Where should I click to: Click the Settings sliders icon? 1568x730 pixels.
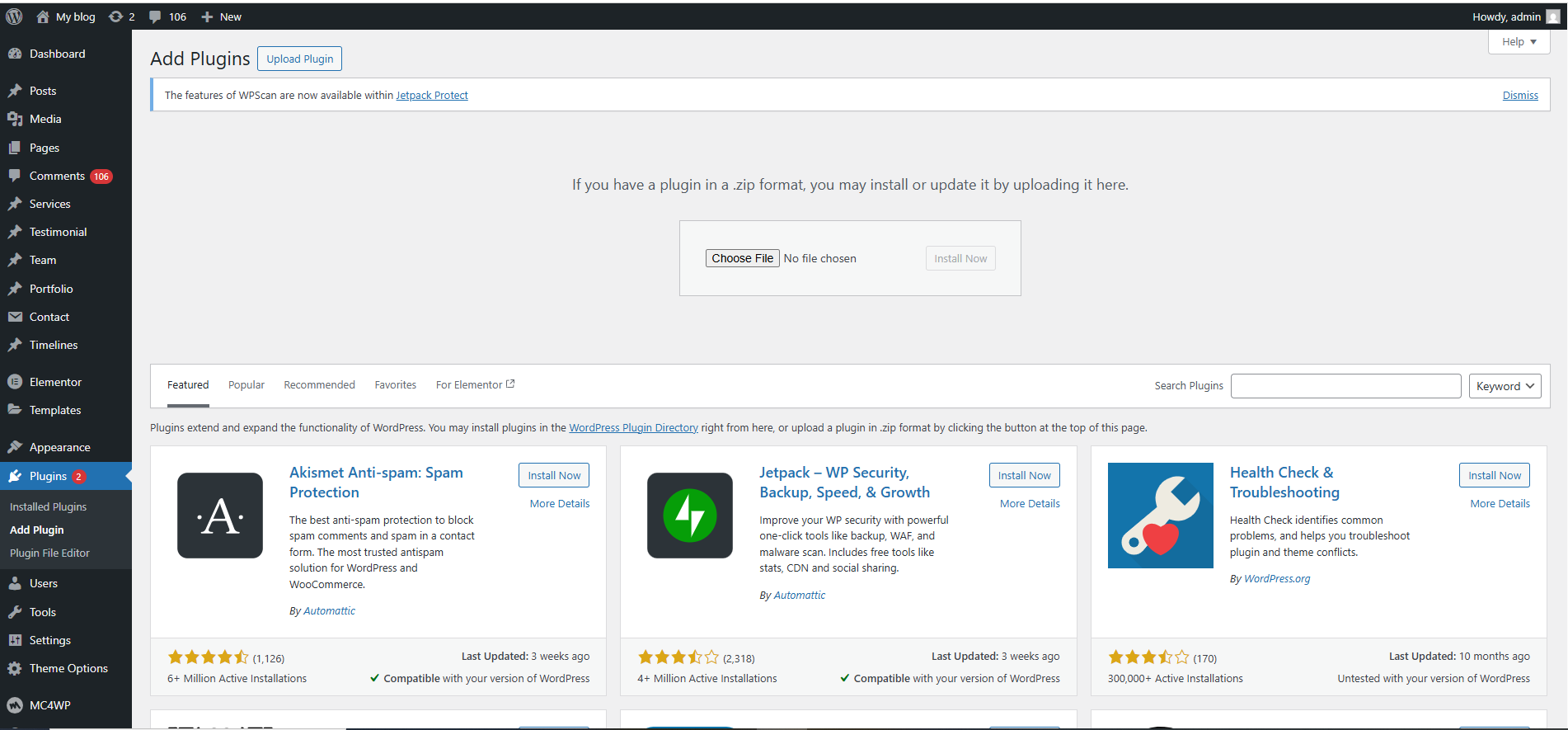point(15,640)
